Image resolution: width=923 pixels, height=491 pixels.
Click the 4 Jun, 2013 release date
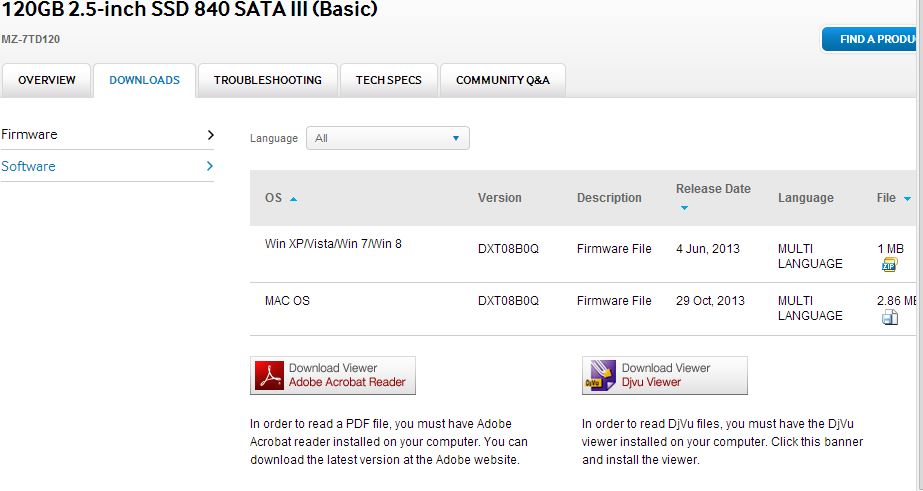click(708, 249)
